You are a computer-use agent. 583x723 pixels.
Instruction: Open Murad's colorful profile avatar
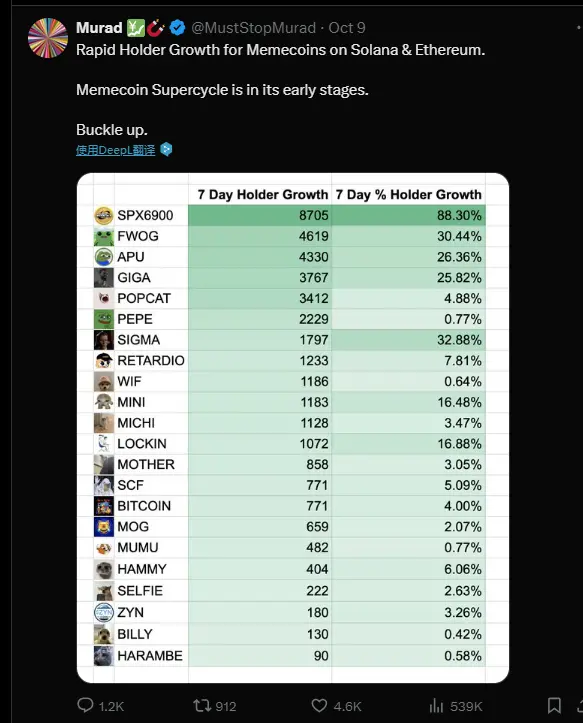tap(48, 38)
